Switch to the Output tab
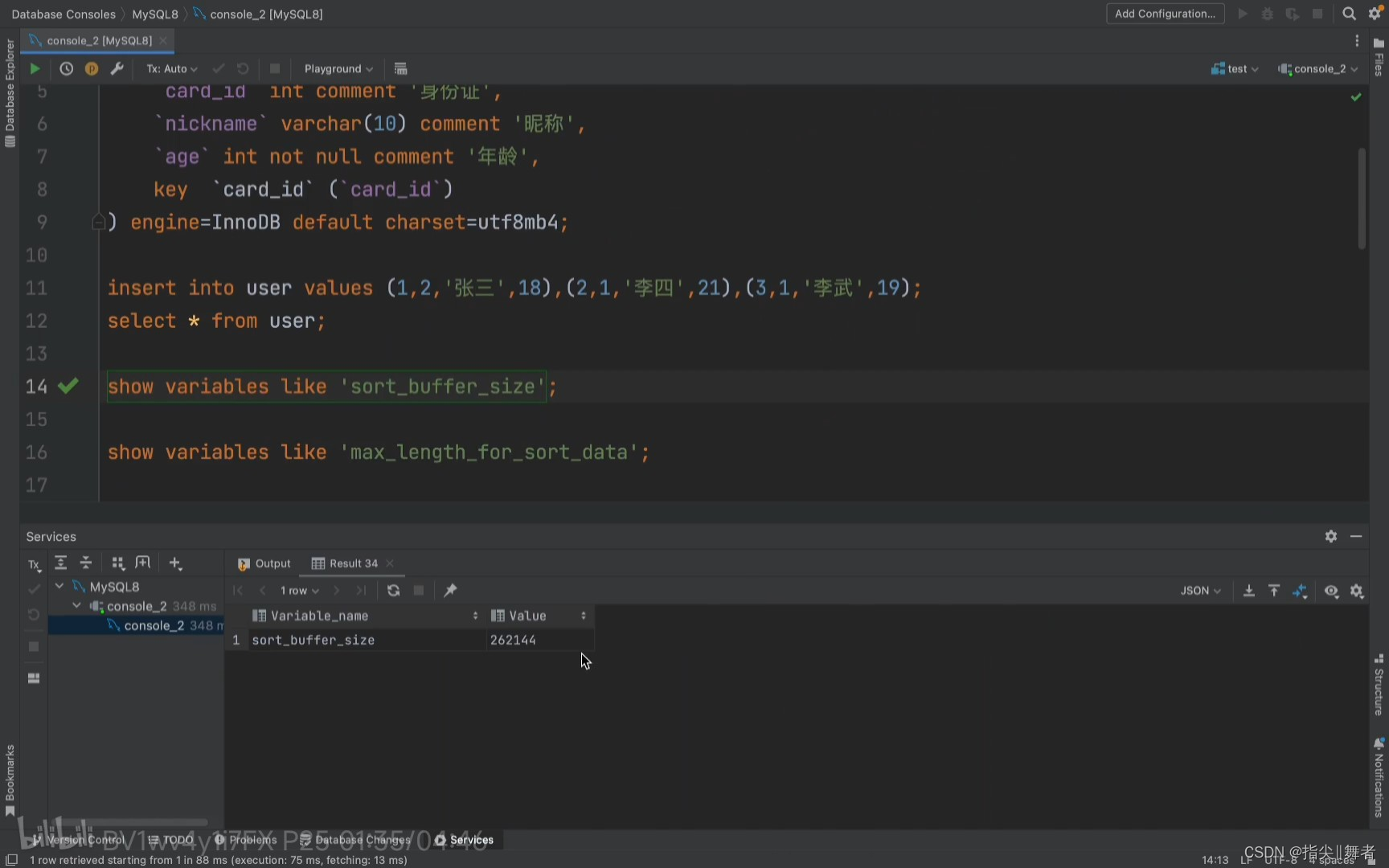Screen dimensions: 1389x868 click(x=264, y=563)
